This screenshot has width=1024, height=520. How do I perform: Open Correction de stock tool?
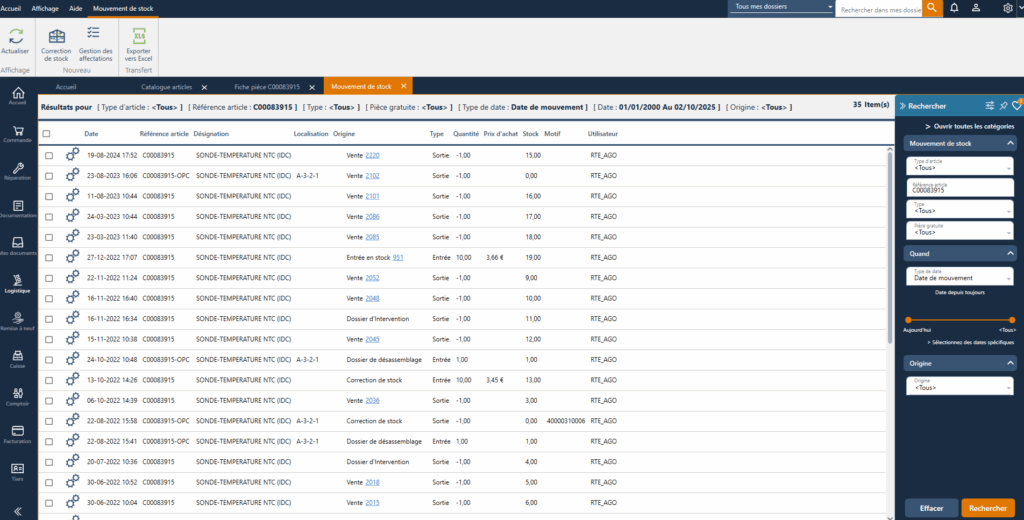pyautogui.click(x=56, y=37)
